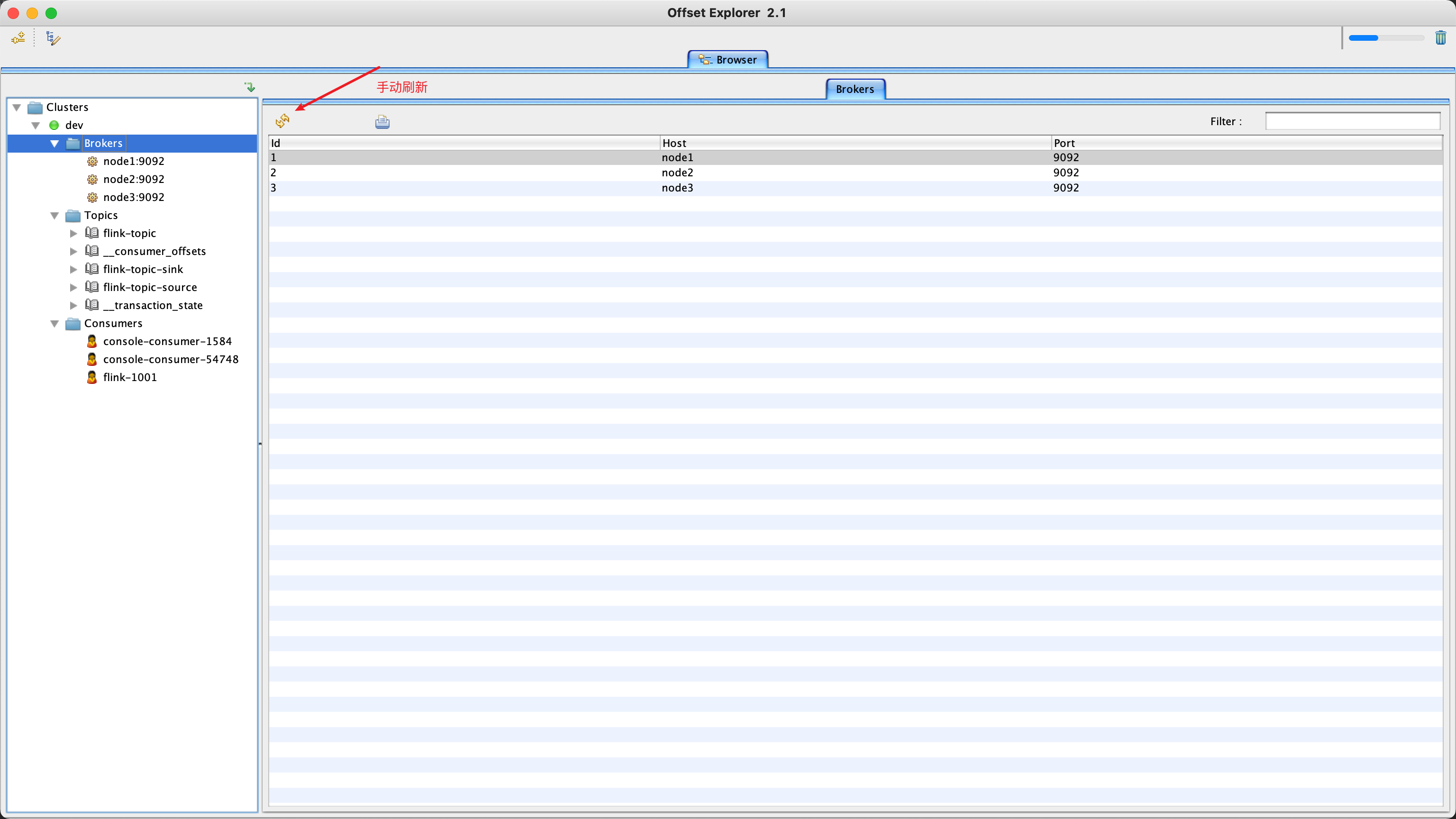The width and height of the screenshot is (1456, 819).
Task: Expand the flink-topic tree item
Action: click(x=73, y=233)
